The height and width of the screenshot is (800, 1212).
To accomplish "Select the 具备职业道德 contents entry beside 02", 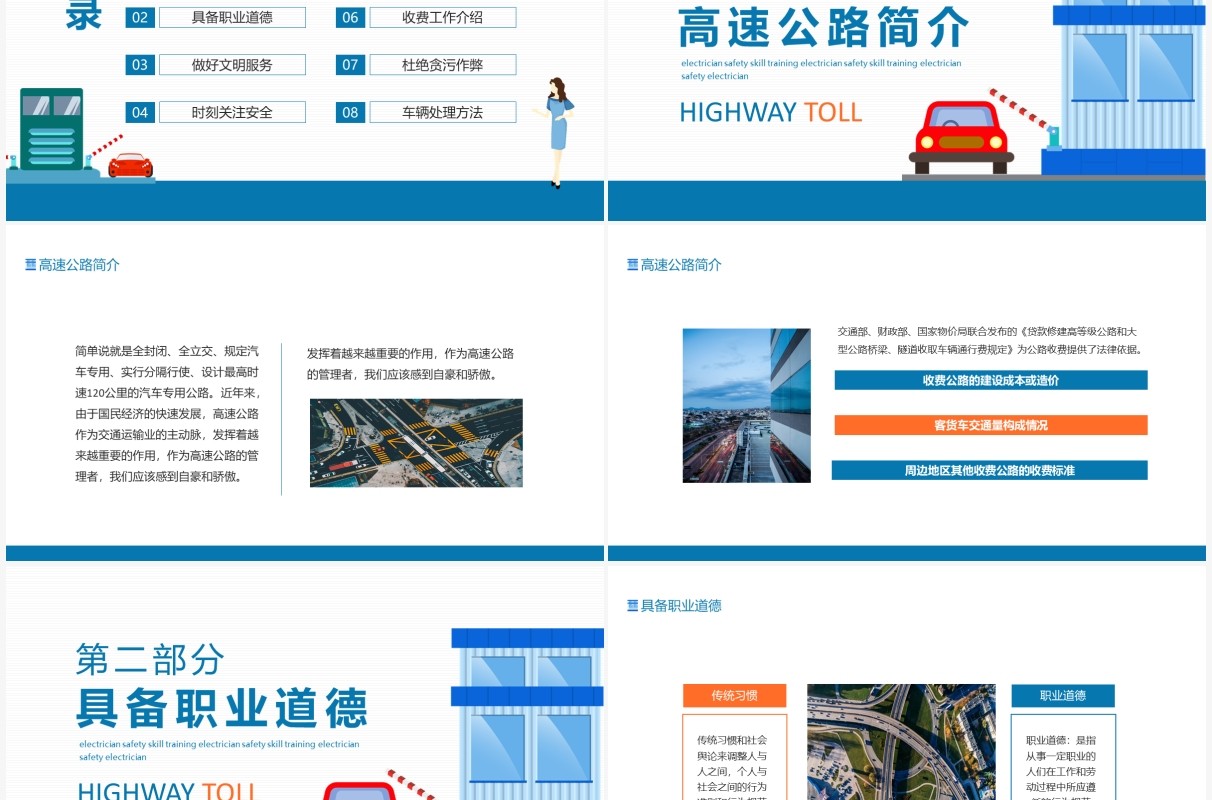I will click(232, 17).
